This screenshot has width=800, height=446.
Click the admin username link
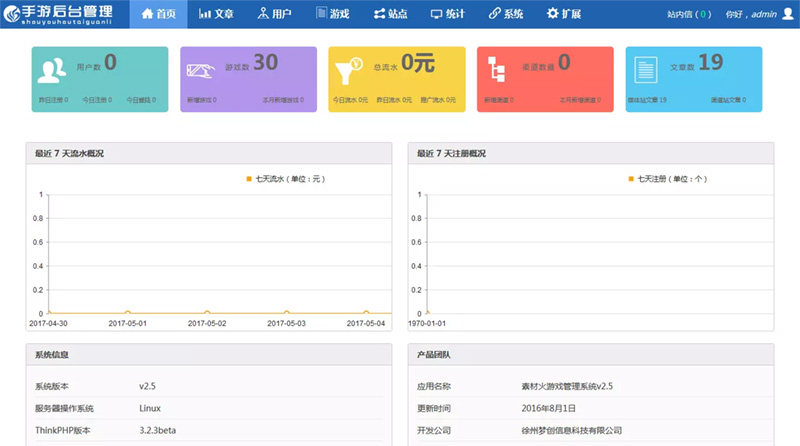pyautogui.click(x=763, y=15)
